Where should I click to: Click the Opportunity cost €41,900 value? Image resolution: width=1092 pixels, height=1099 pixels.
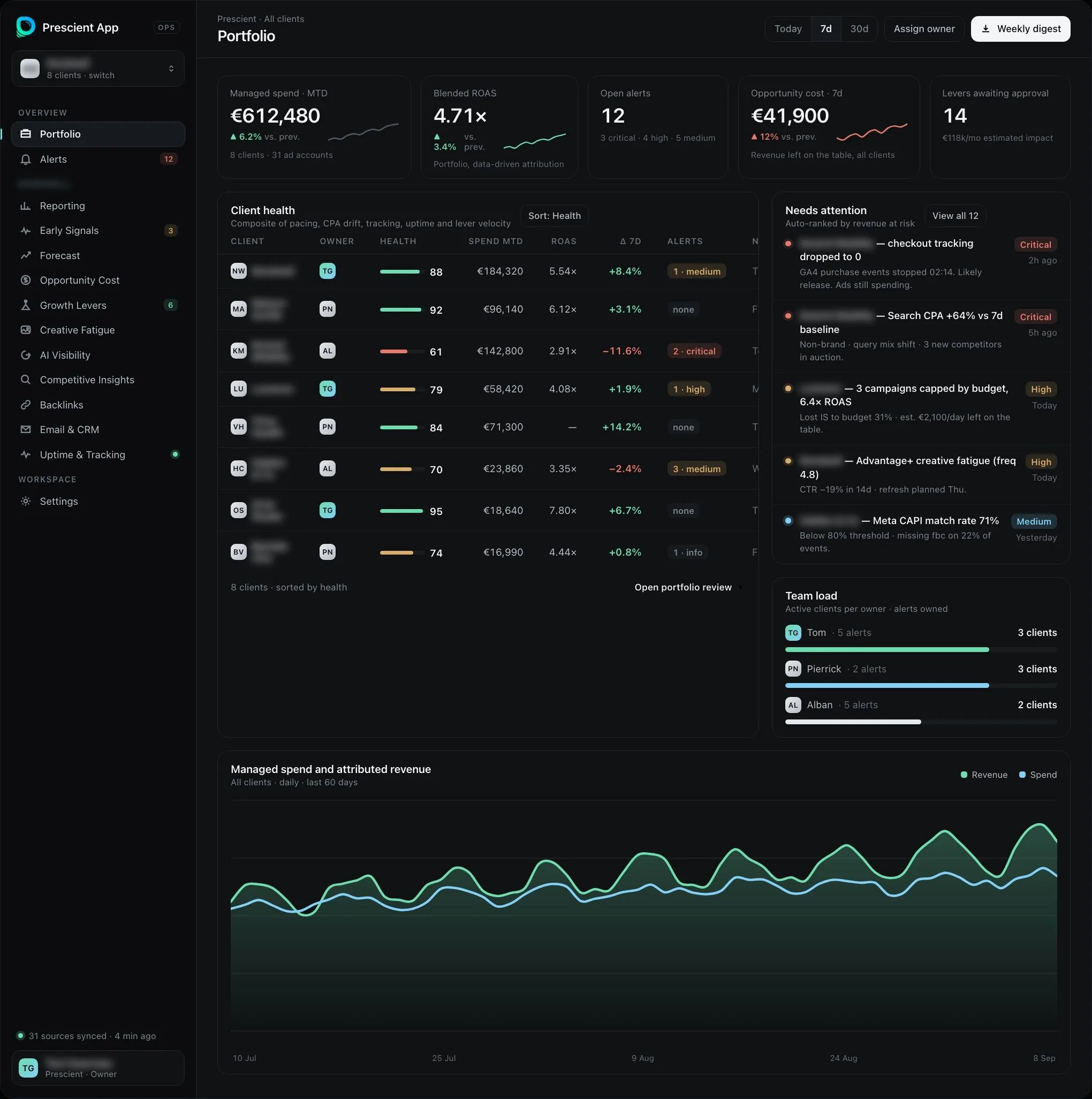tap(790, 116)
